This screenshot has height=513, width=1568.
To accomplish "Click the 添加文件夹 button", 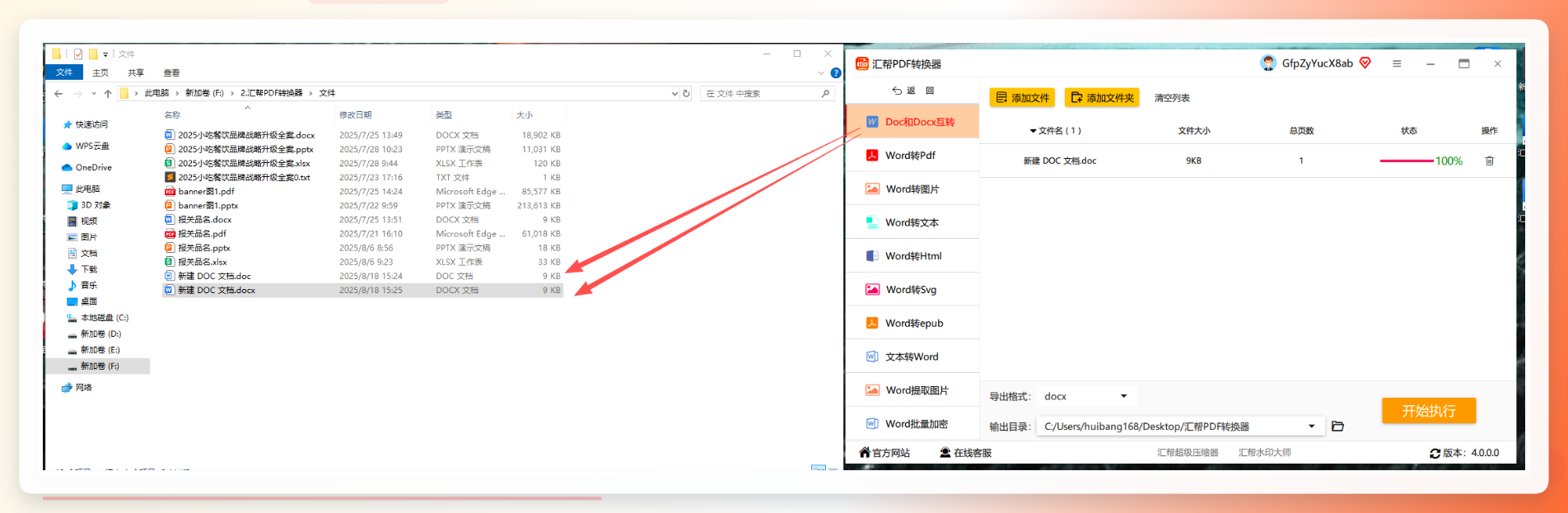I will click(x=1102, y=98).
